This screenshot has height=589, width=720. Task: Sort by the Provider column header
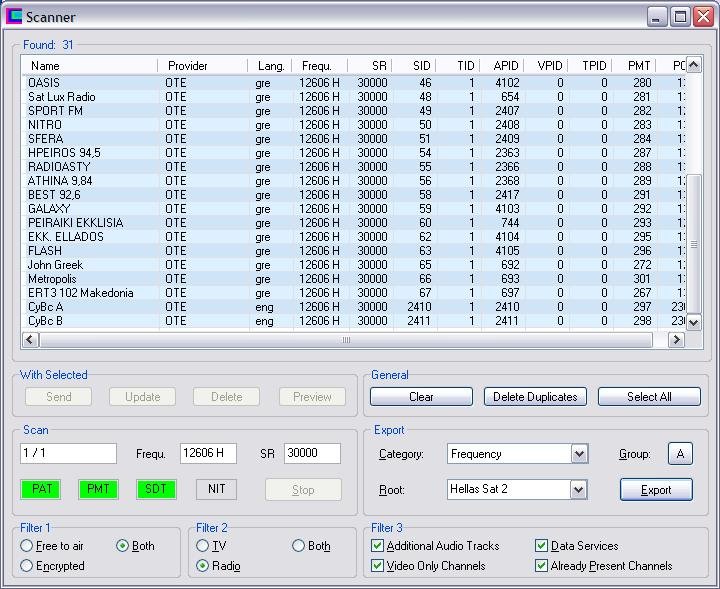point(202,66)
